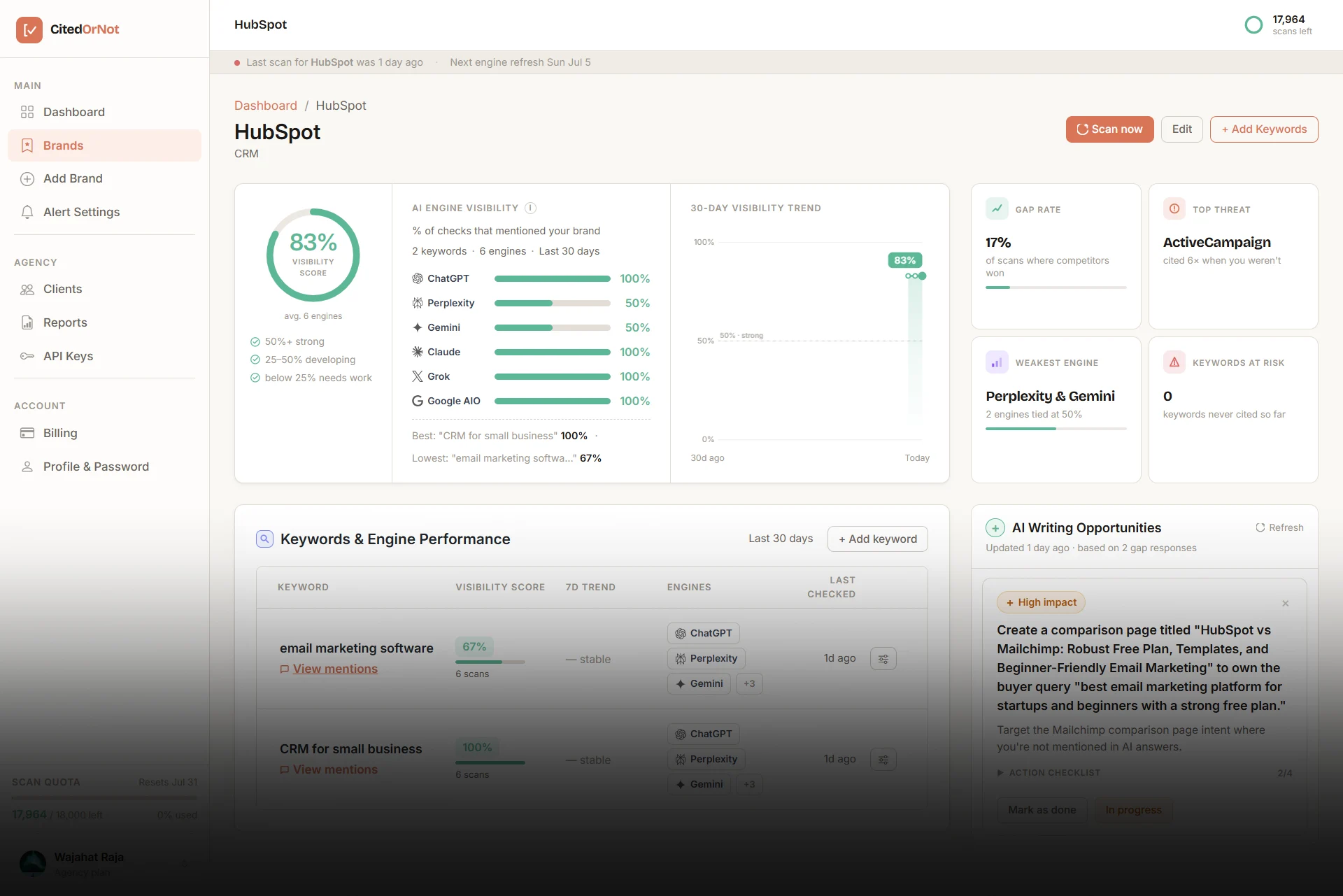The height and width of the screenshot is (896, 1343).
Task: Click the ChatGPT engine icon in visibility list
Action: pyautogui.click(x=418, y=278)
